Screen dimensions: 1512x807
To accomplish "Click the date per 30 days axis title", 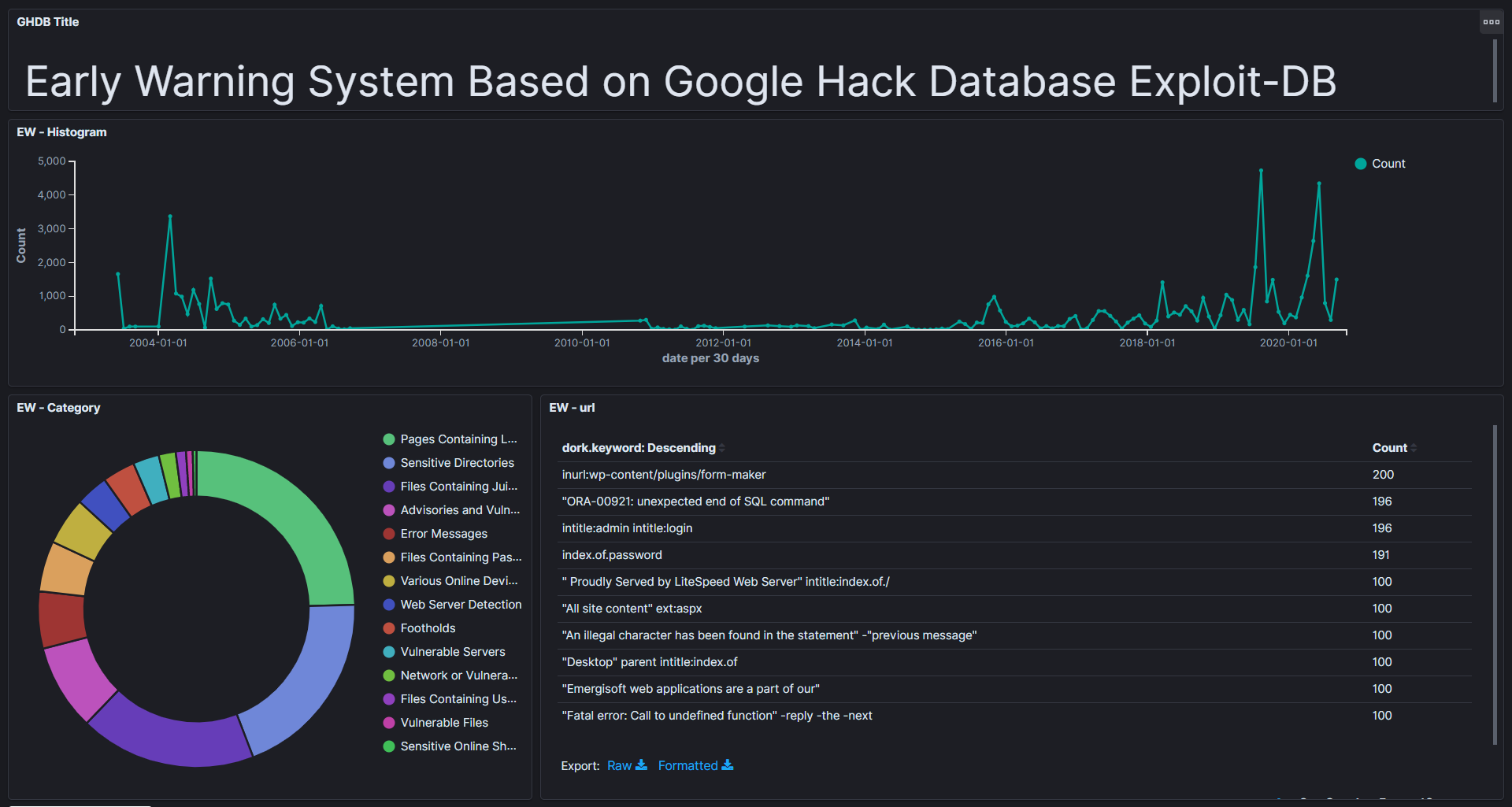I will click(710, 358).
